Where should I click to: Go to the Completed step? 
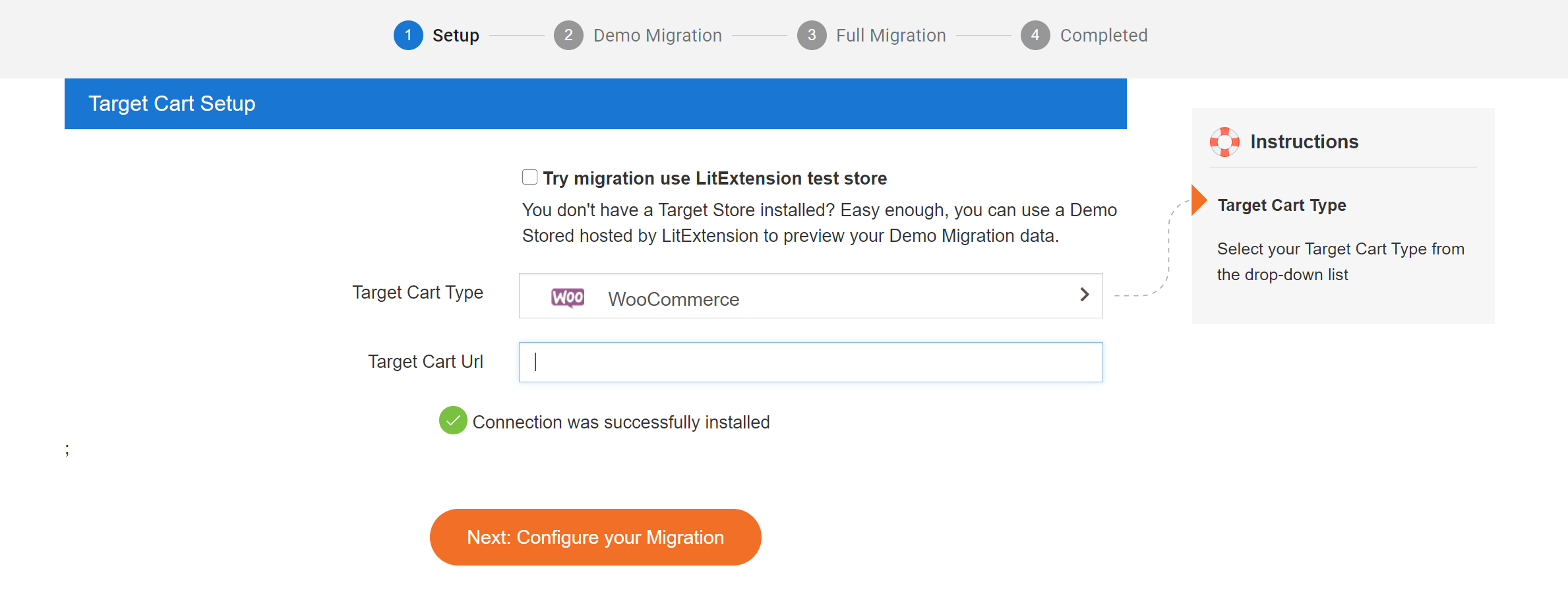pos(1104,36)
